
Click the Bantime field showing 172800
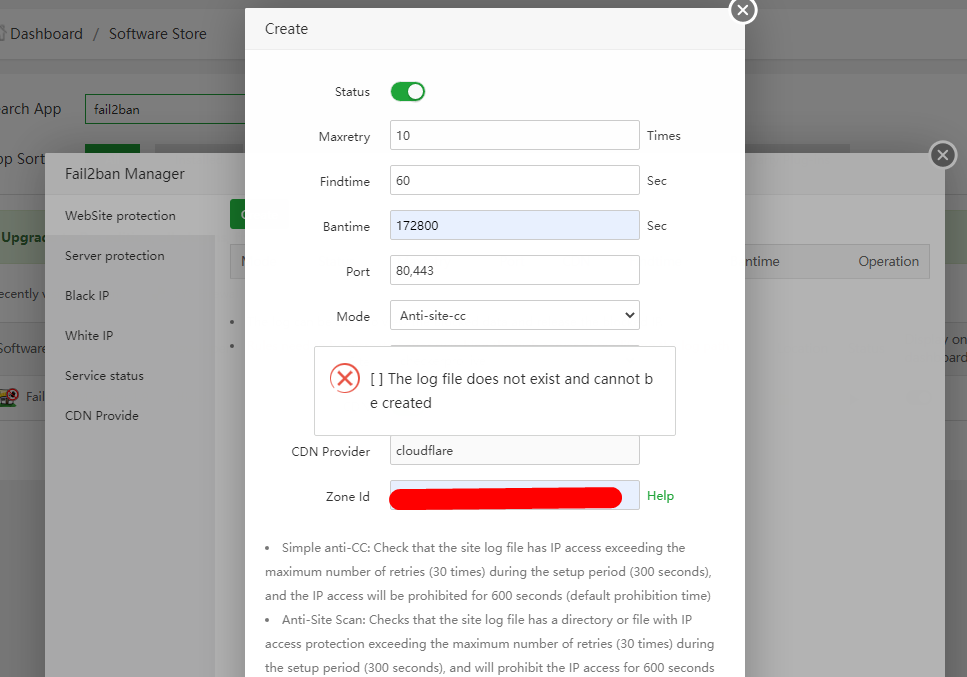tap(514, 226)
